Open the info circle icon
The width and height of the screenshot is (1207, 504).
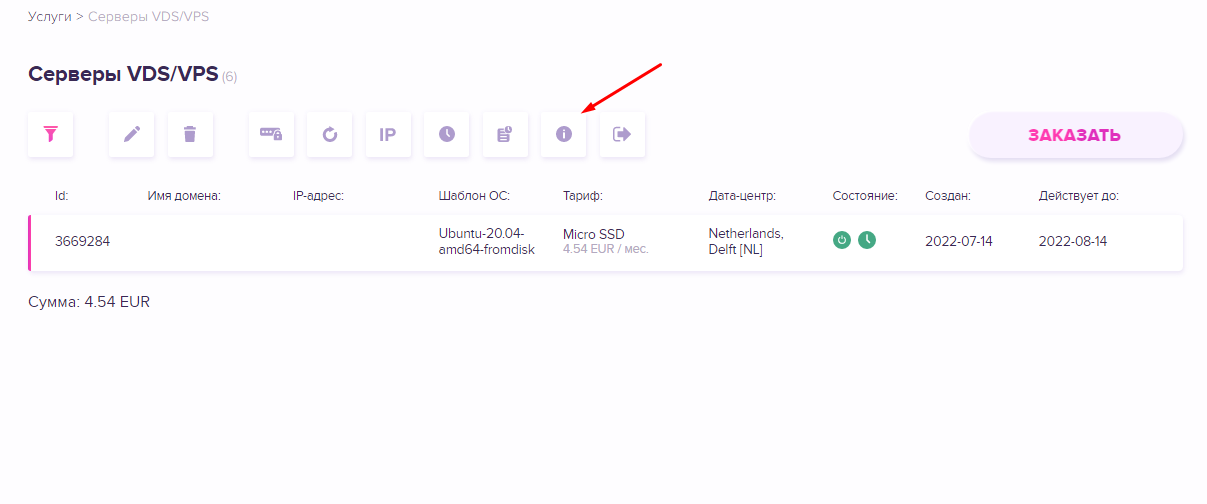[564, 135]
